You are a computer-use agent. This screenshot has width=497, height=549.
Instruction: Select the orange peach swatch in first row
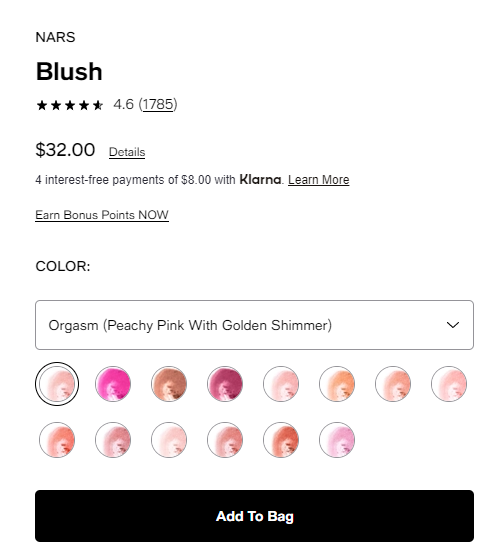coord(337,384)
